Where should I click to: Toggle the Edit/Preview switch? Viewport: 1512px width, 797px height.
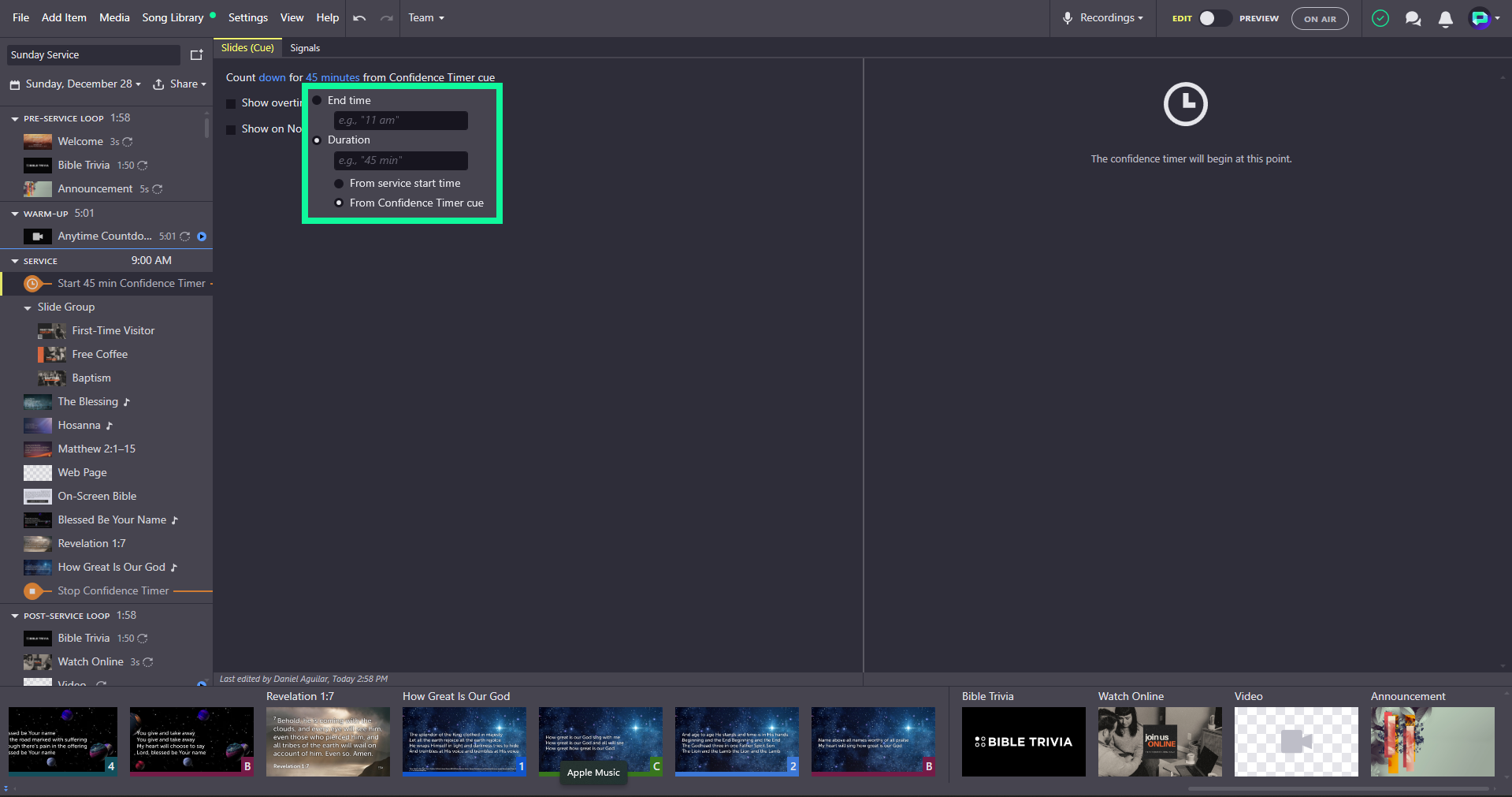[1213, 18]
